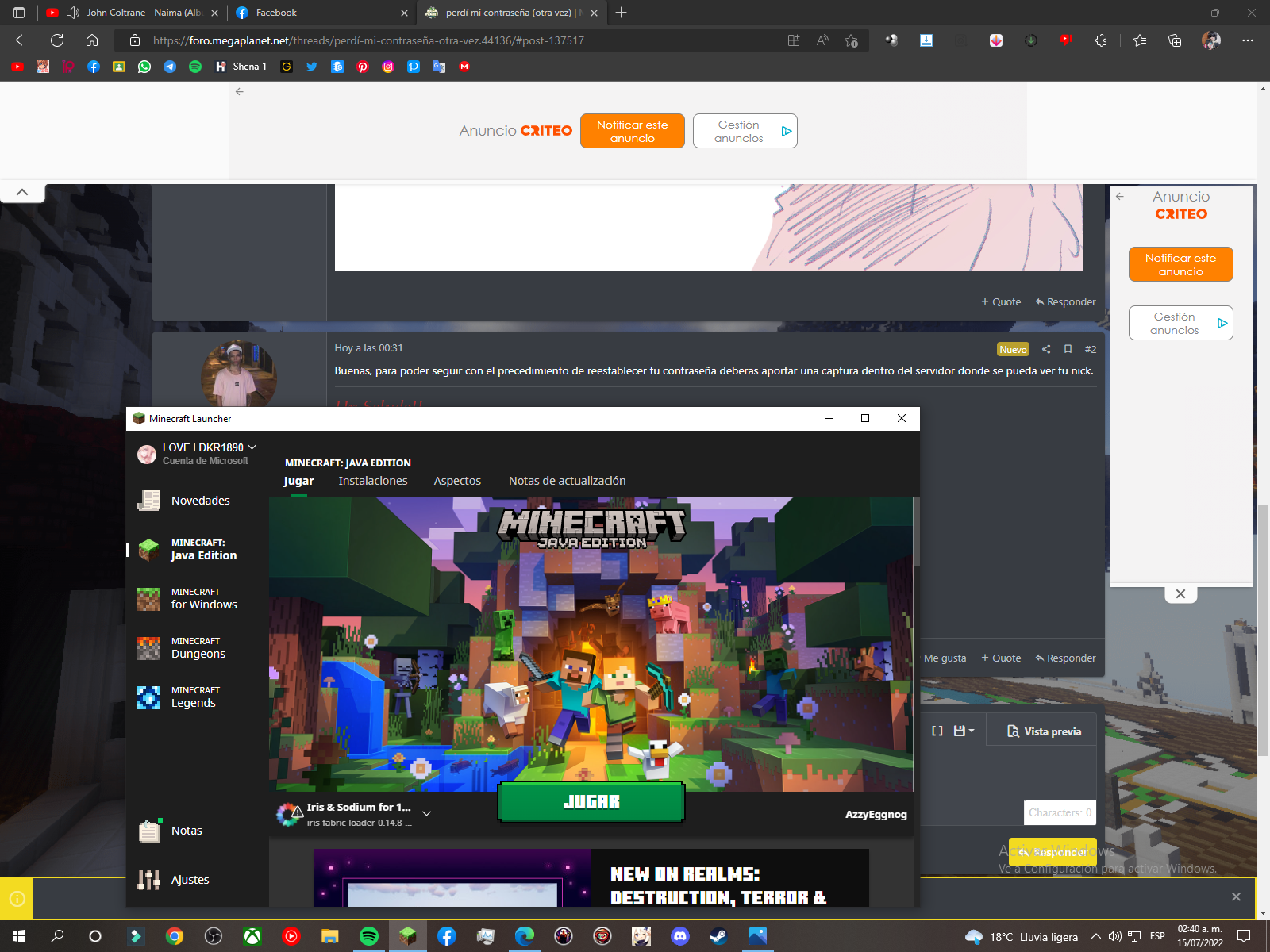Image resolution: width=1270 pixels, height=952 pixels.
Task: Expand the Iris & Sodium installation selector
Action: click(426, 814)
